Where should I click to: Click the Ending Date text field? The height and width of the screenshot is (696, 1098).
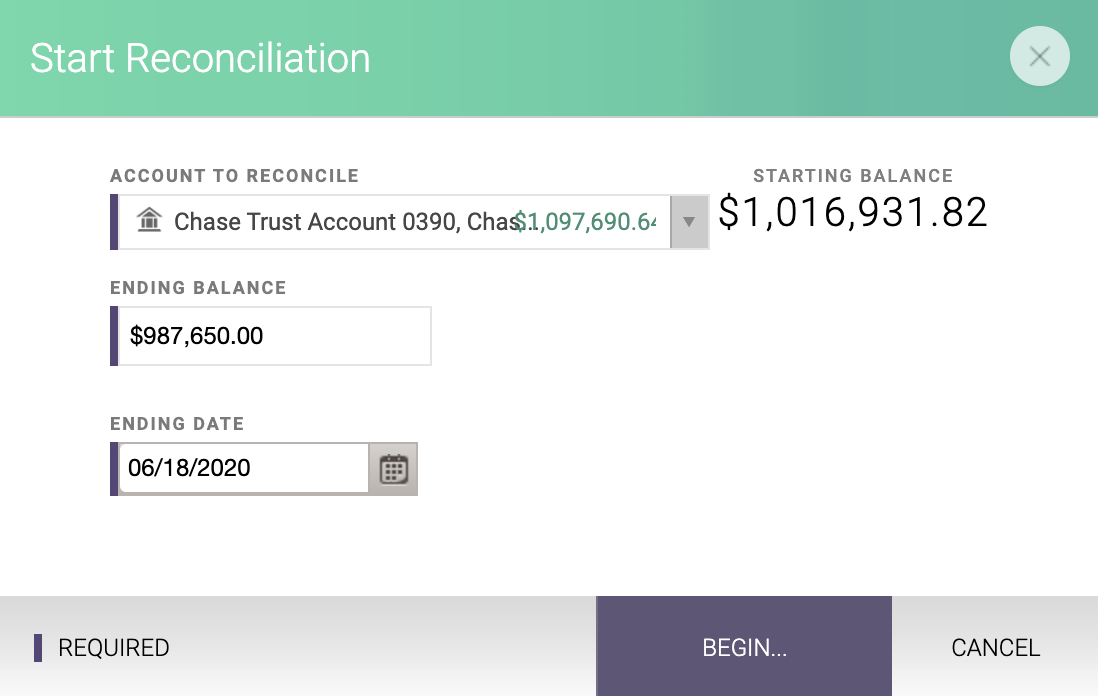coord(244,468)
